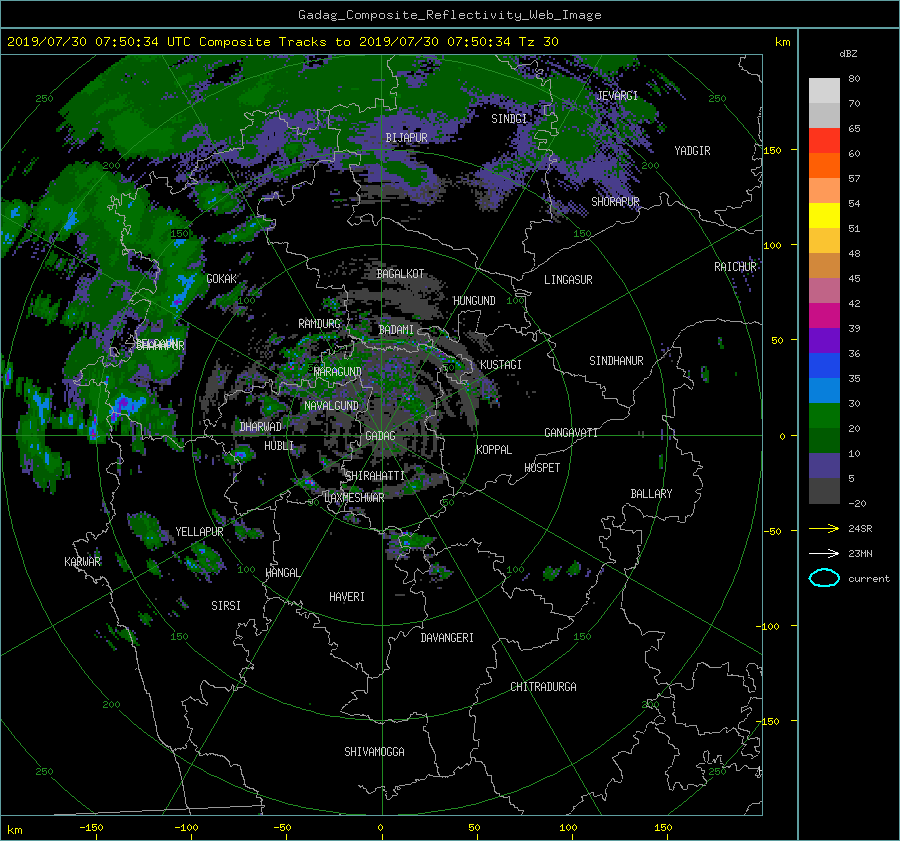Screen dimensions: 900x841
Task: Click the BIJAPUR city label
Action: [x=406, y=138]
